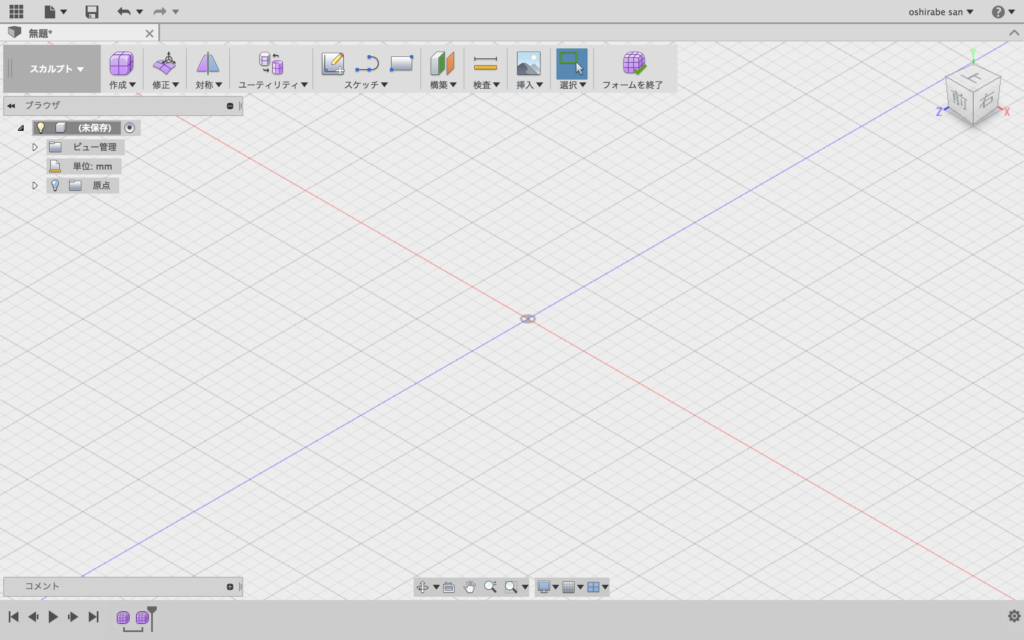
Task: Redo the last undone action
Action: (x=159, y=11)
